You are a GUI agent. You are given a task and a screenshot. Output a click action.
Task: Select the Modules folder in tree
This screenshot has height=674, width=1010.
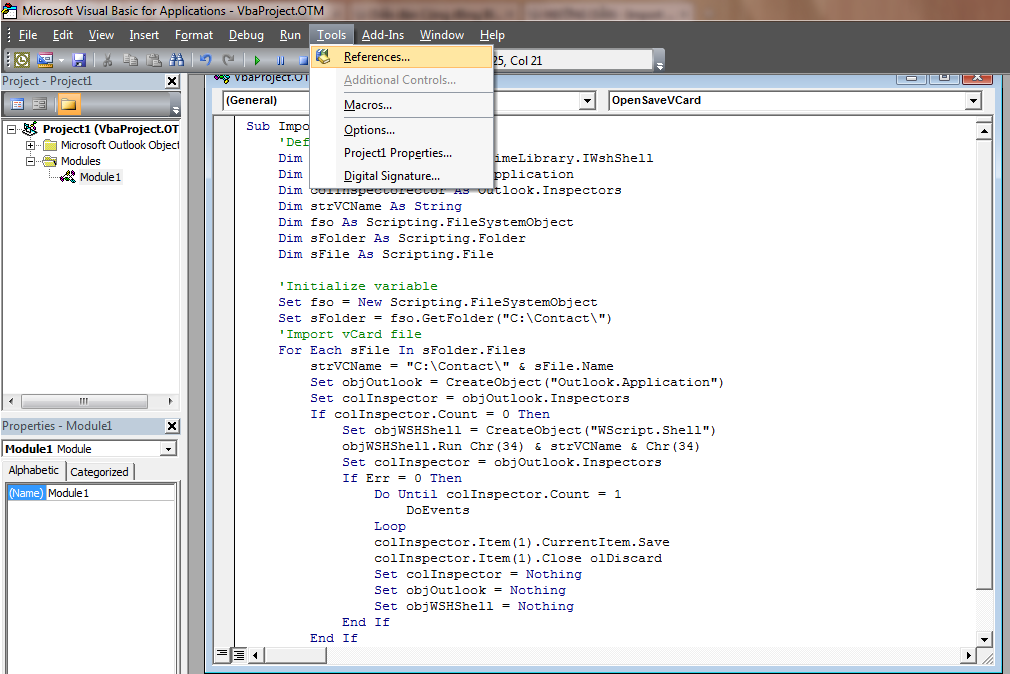click(x=81, y=161)
